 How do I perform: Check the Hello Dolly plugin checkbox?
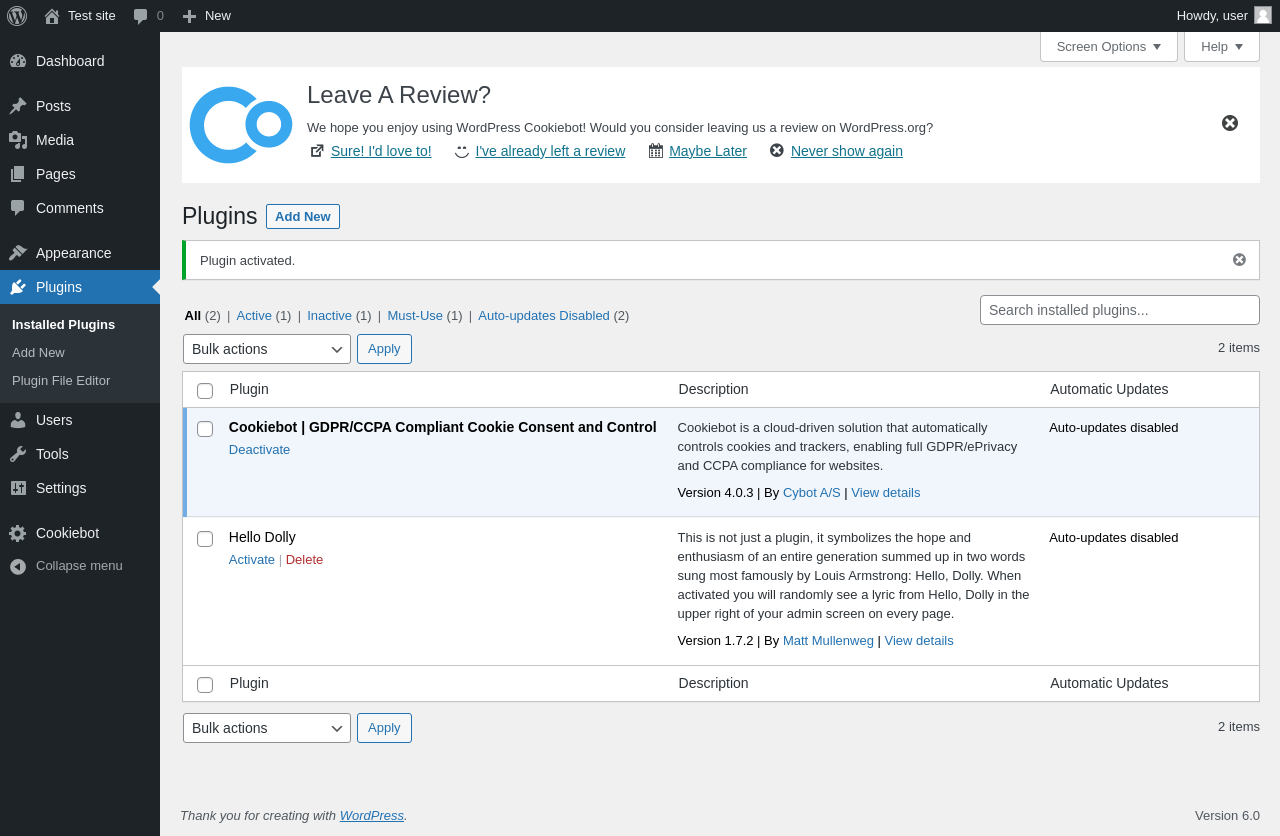205,539
